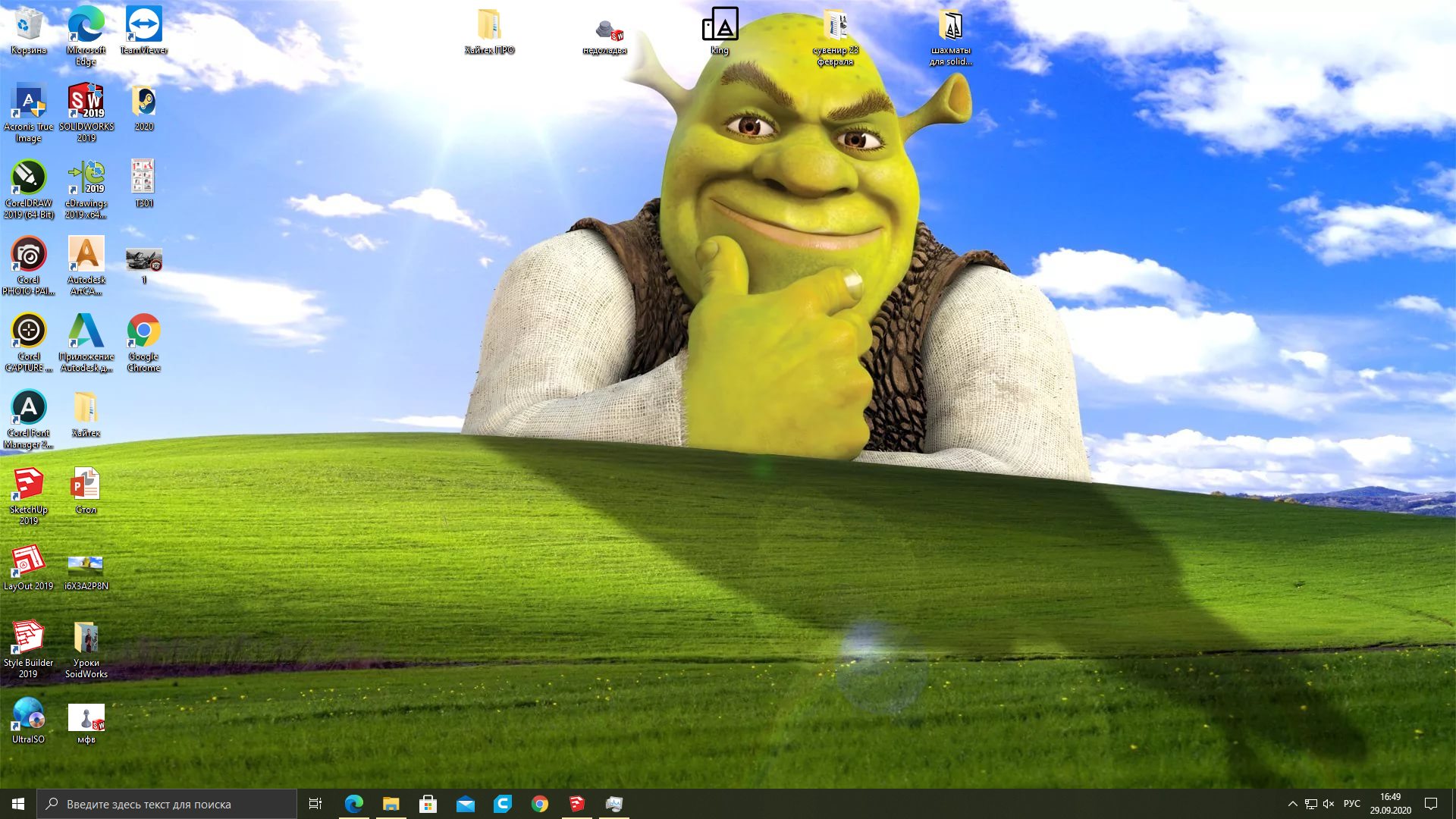Open Task View from the taskbar
The width and height of the screenshot is (1456, 819).
[315, 804]
